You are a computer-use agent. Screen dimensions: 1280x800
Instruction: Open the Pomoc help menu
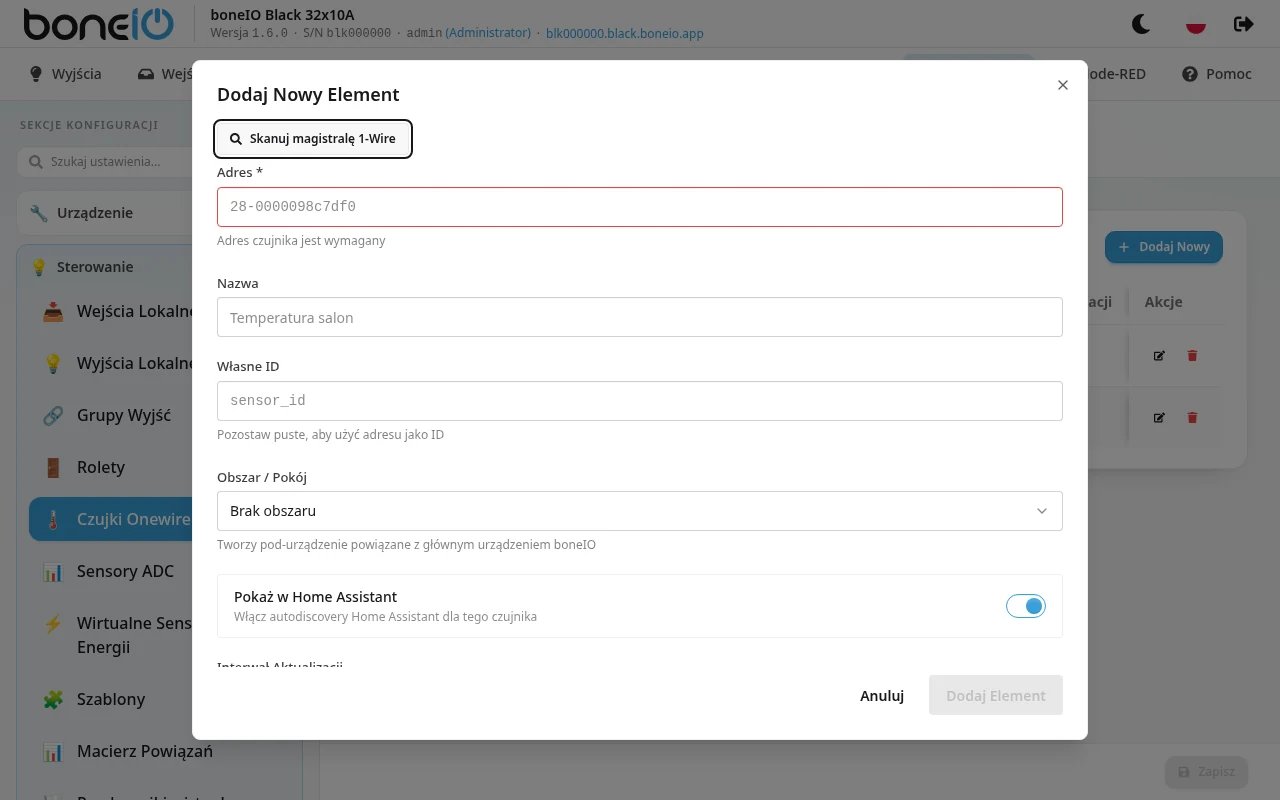[1217, 74]
